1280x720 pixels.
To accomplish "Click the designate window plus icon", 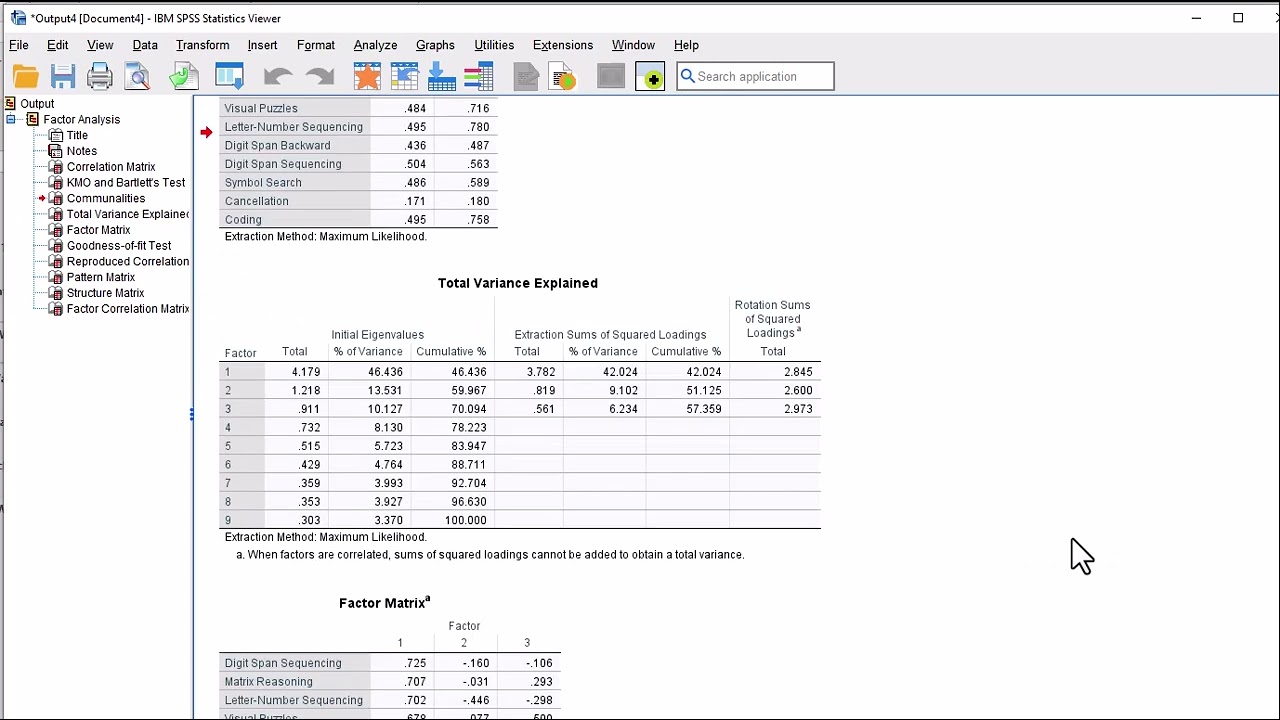I will click(x=650, y=76).
